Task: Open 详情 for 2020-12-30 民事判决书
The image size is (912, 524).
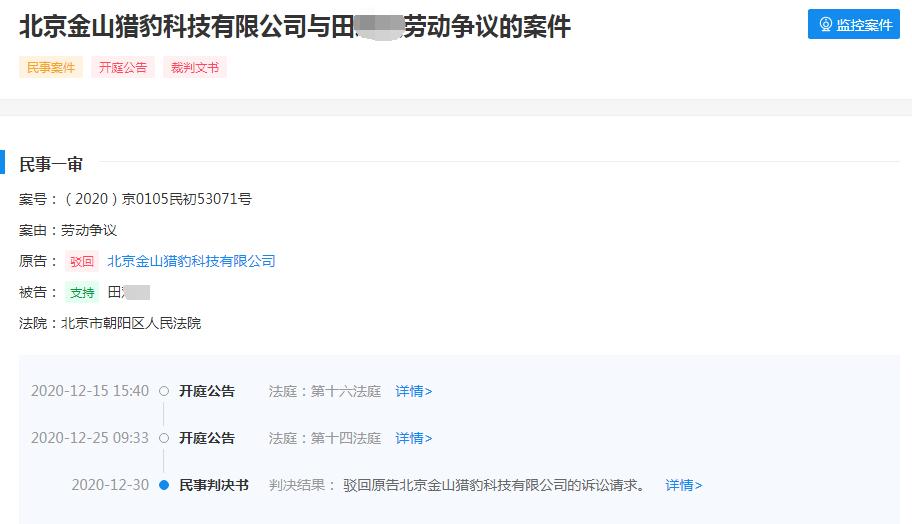Action: pyautogui.click(x=683, y=485)
